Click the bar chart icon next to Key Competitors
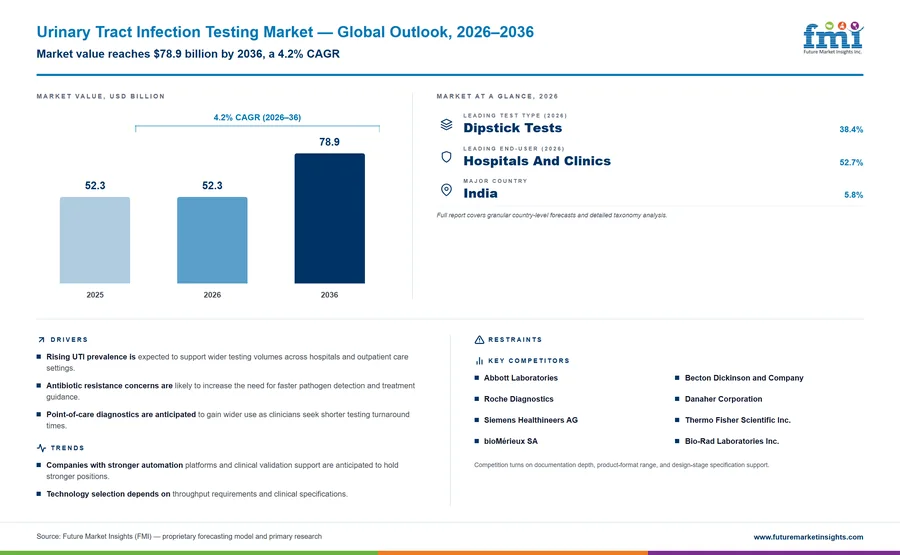Screen dimensions: 900x555 479,361
